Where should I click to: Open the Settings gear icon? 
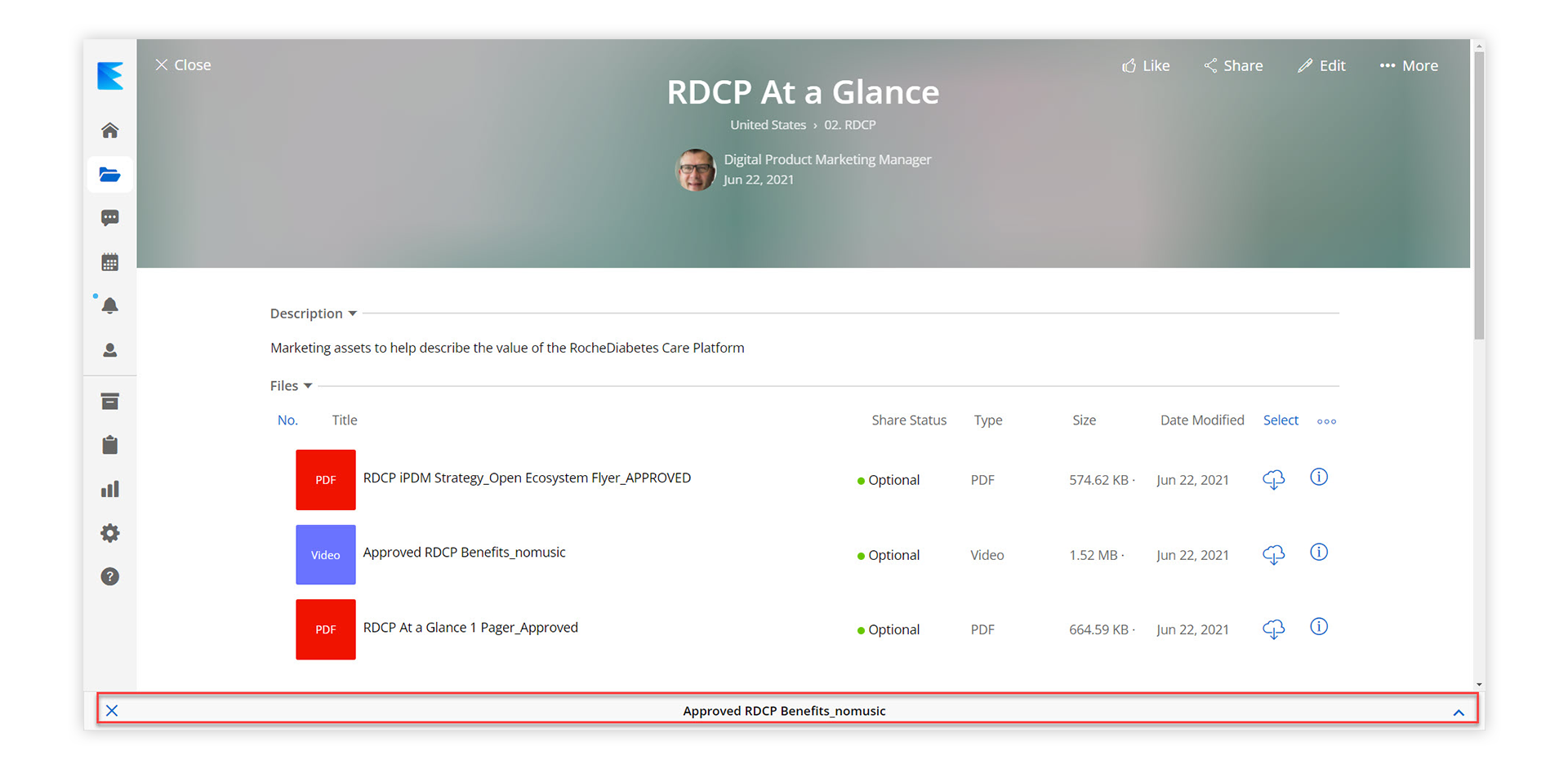click(109, 533)
